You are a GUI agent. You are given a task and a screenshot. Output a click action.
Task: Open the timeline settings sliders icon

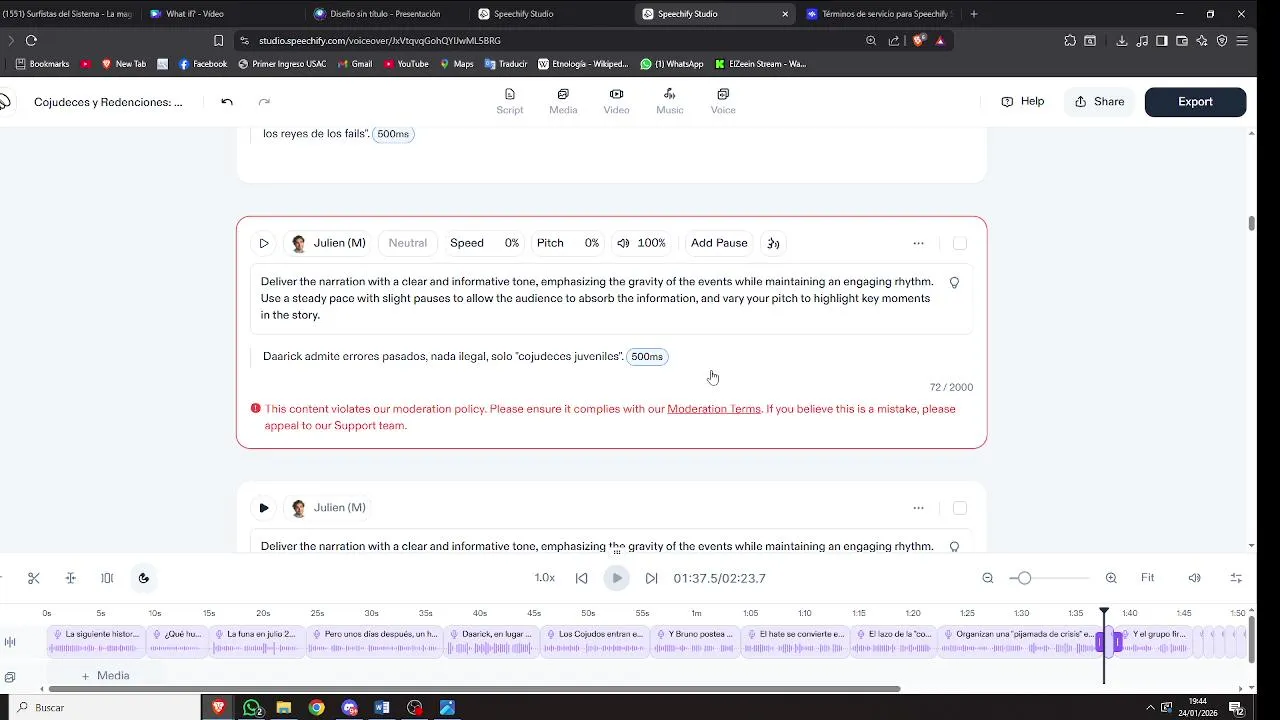coord(1236,578)
